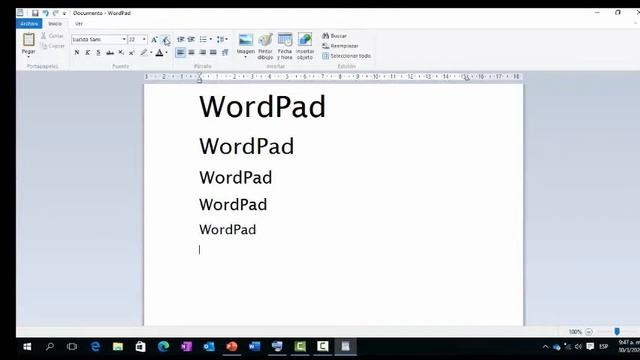Click the text highlight color pen
Screen dimensions: 640x360
[x=143, y=52]
